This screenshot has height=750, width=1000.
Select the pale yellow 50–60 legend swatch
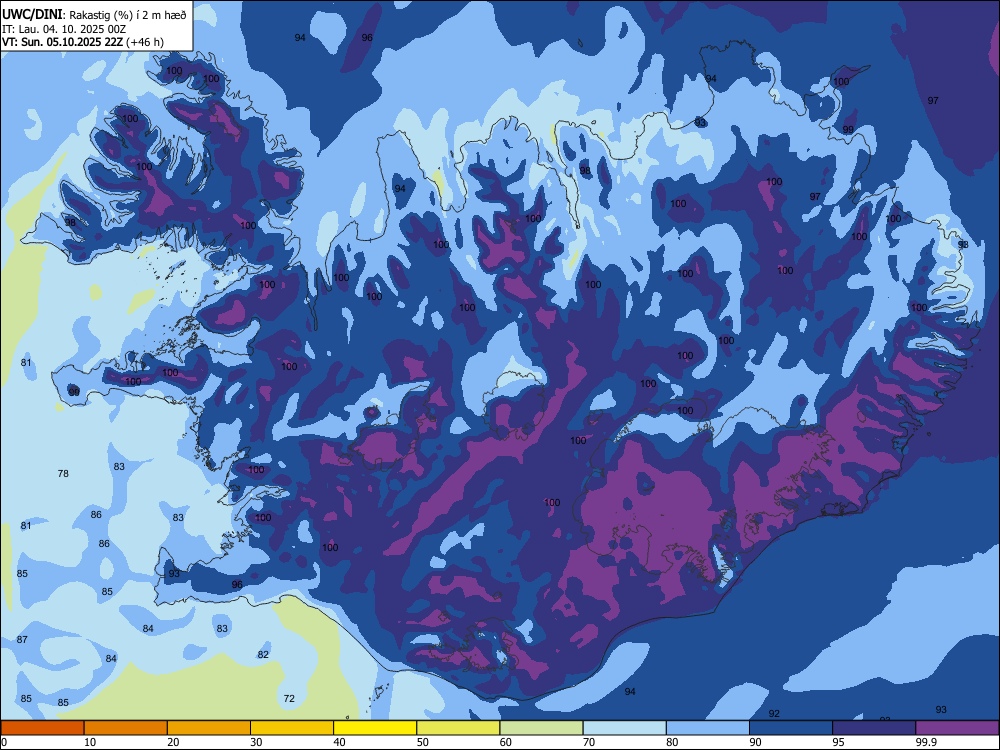point(458,728)
